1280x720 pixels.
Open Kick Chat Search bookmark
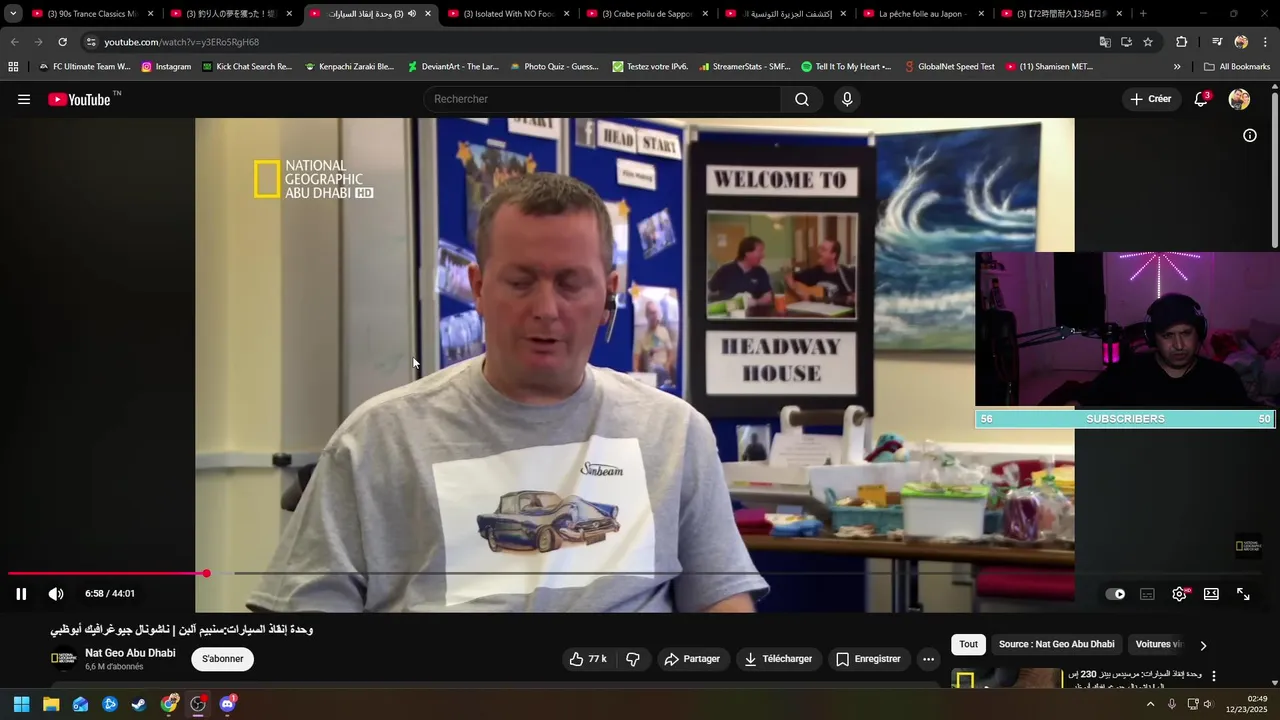(x=247, y=67)
